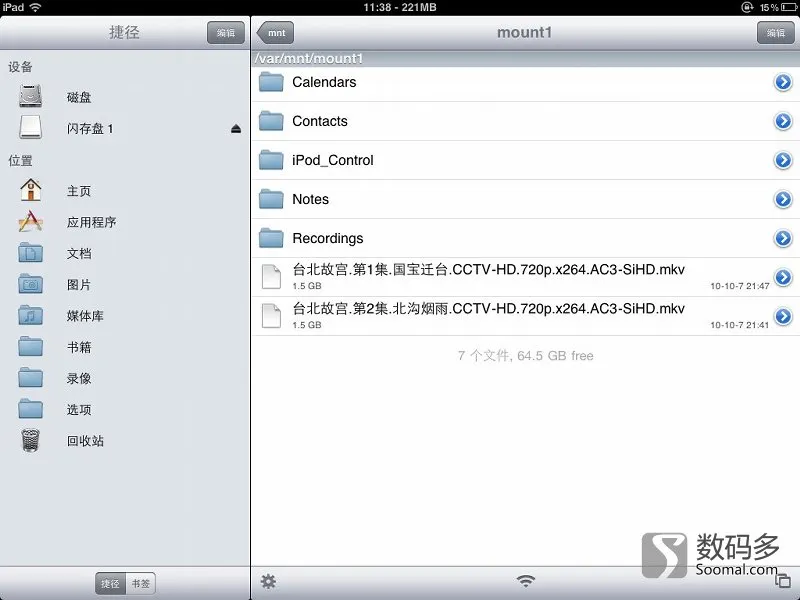Tap the status bar time 11:38 - 221MB

[x=400, y=7]
